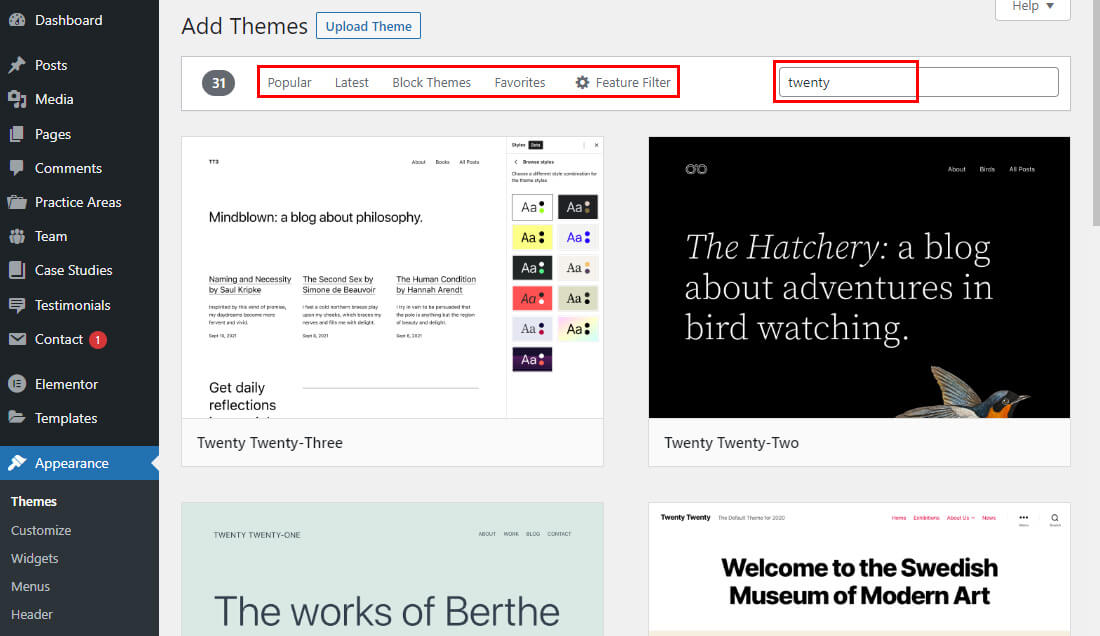
Task: Switch to the Latest themes tab
Action: (351, 82)
